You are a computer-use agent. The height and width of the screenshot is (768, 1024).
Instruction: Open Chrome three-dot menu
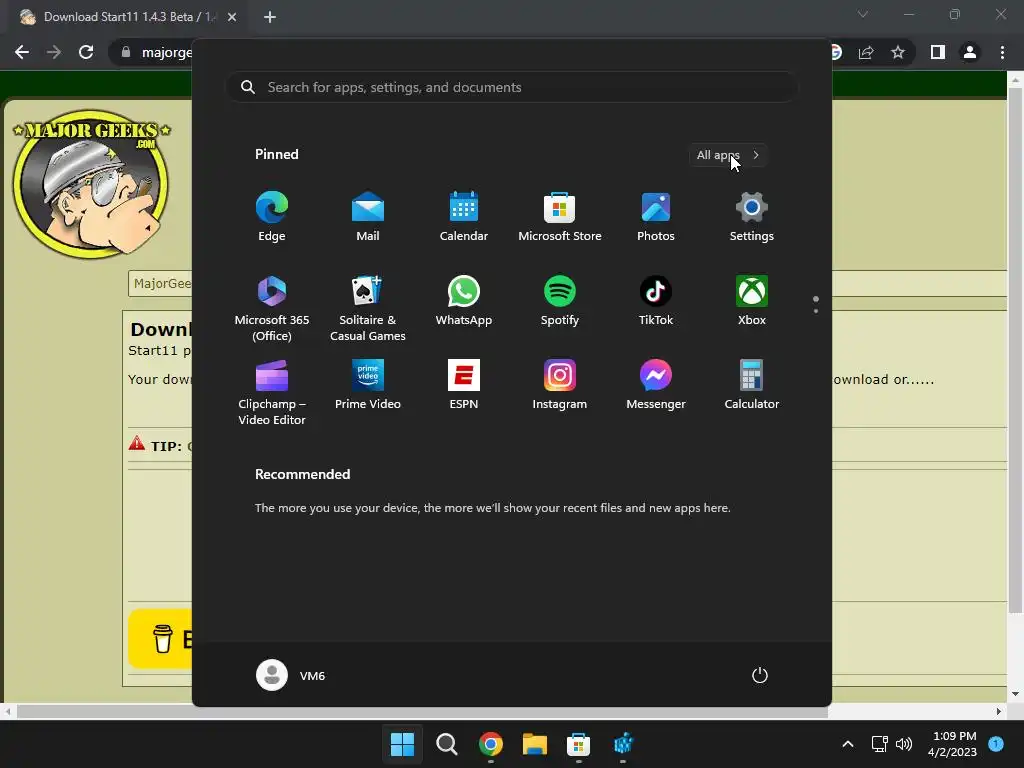tap(1002, 52)
